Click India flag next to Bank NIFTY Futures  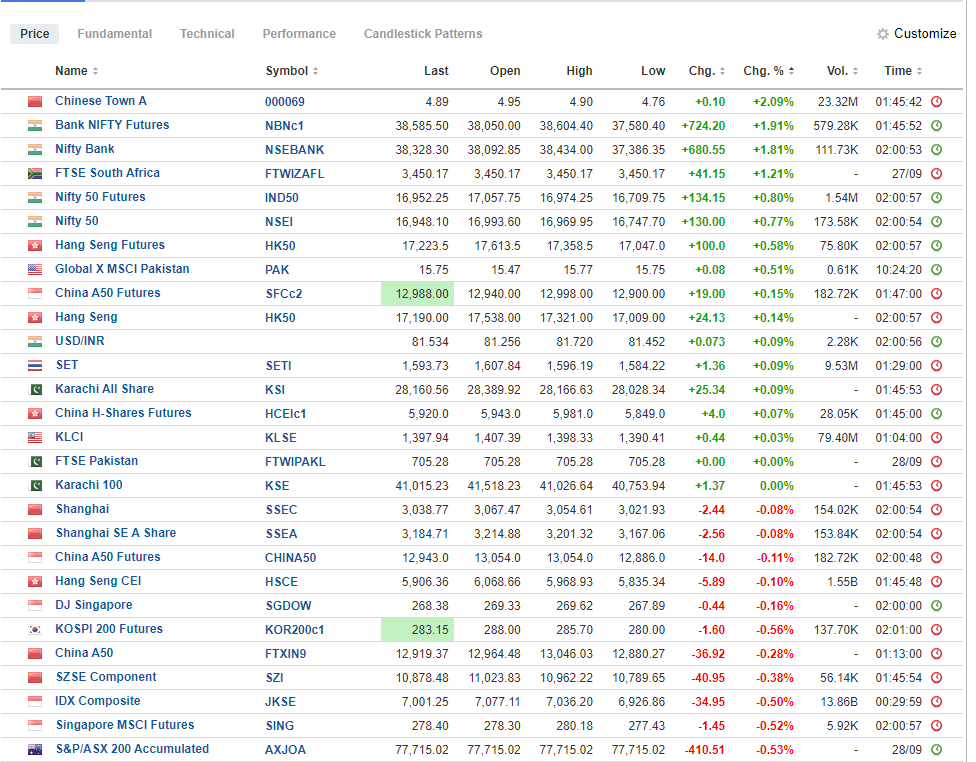click(35, 126)
